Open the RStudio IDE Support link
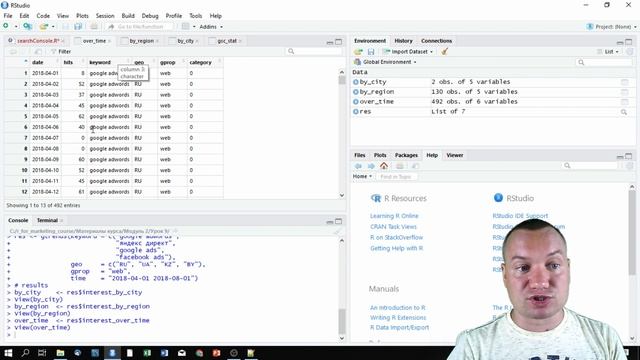This screenshot has height=360, width=640. [520, 216]
